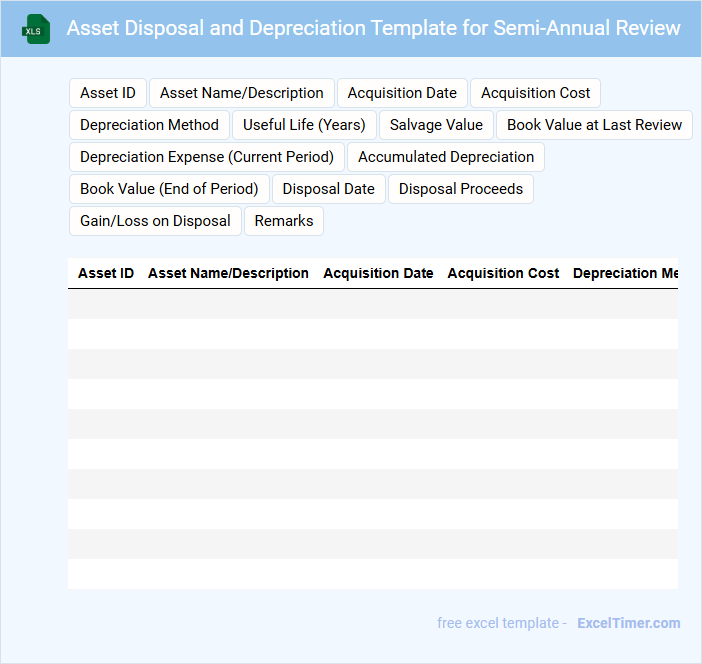Viewport: 702px width, 664px height.
Task: Click the Acquisition Cost column header
Action: (x=503, y=273)
